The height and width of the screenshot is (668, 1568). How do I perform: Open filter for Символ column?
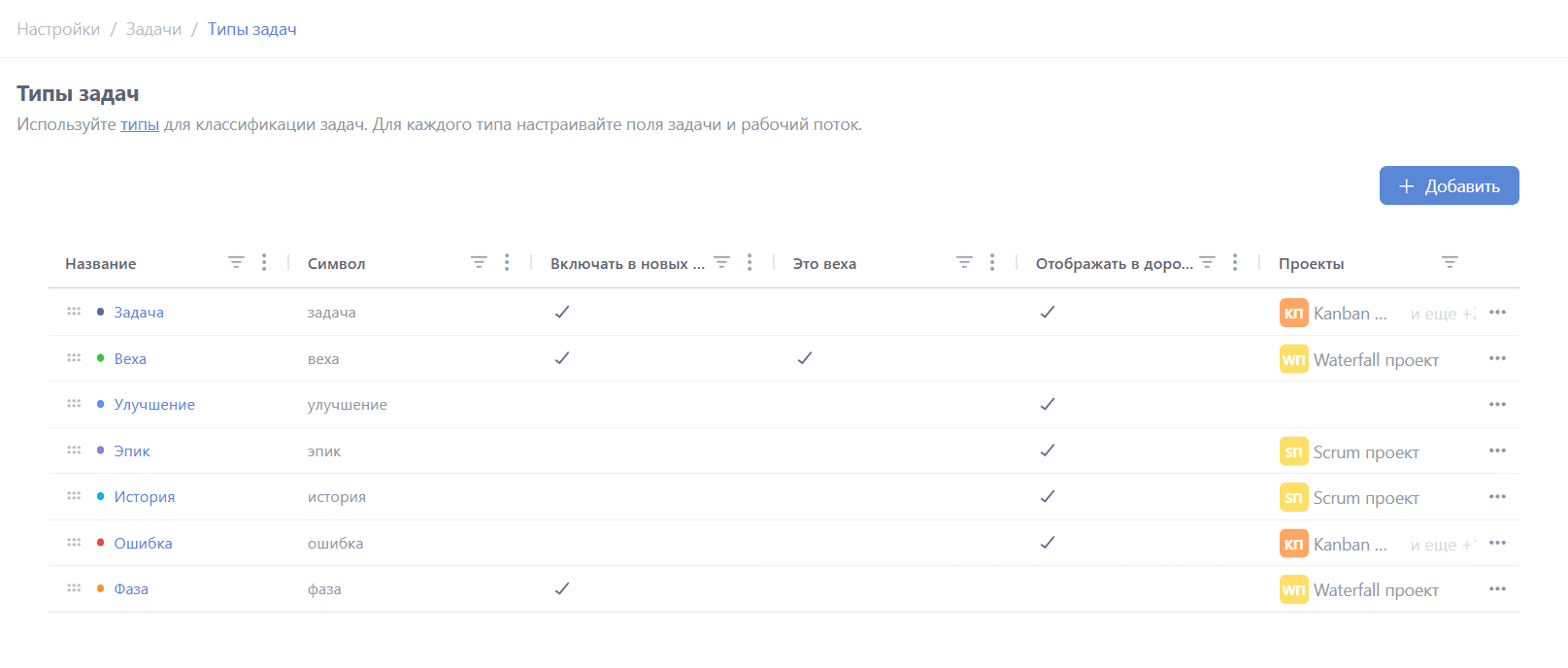pyautogui.click(x=479, y=262)
